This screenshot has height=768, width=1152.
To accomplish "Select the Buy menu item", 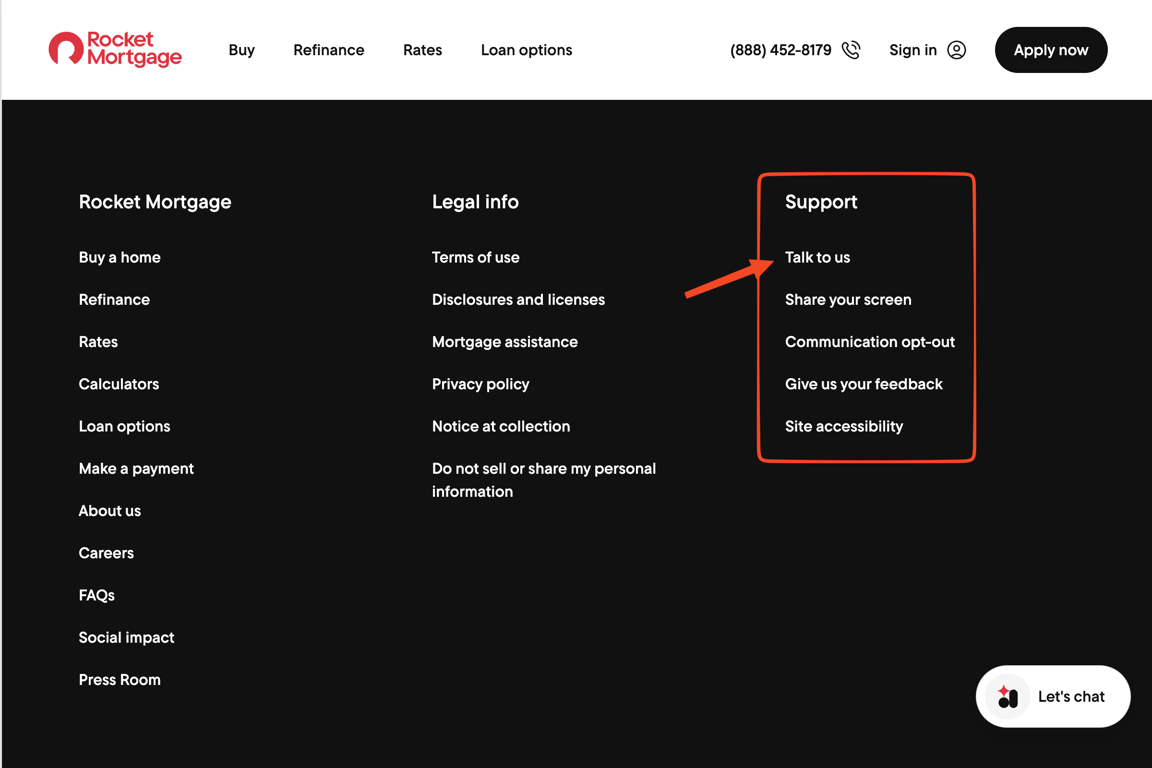I will pyautogui.click(x=241, y=50).
